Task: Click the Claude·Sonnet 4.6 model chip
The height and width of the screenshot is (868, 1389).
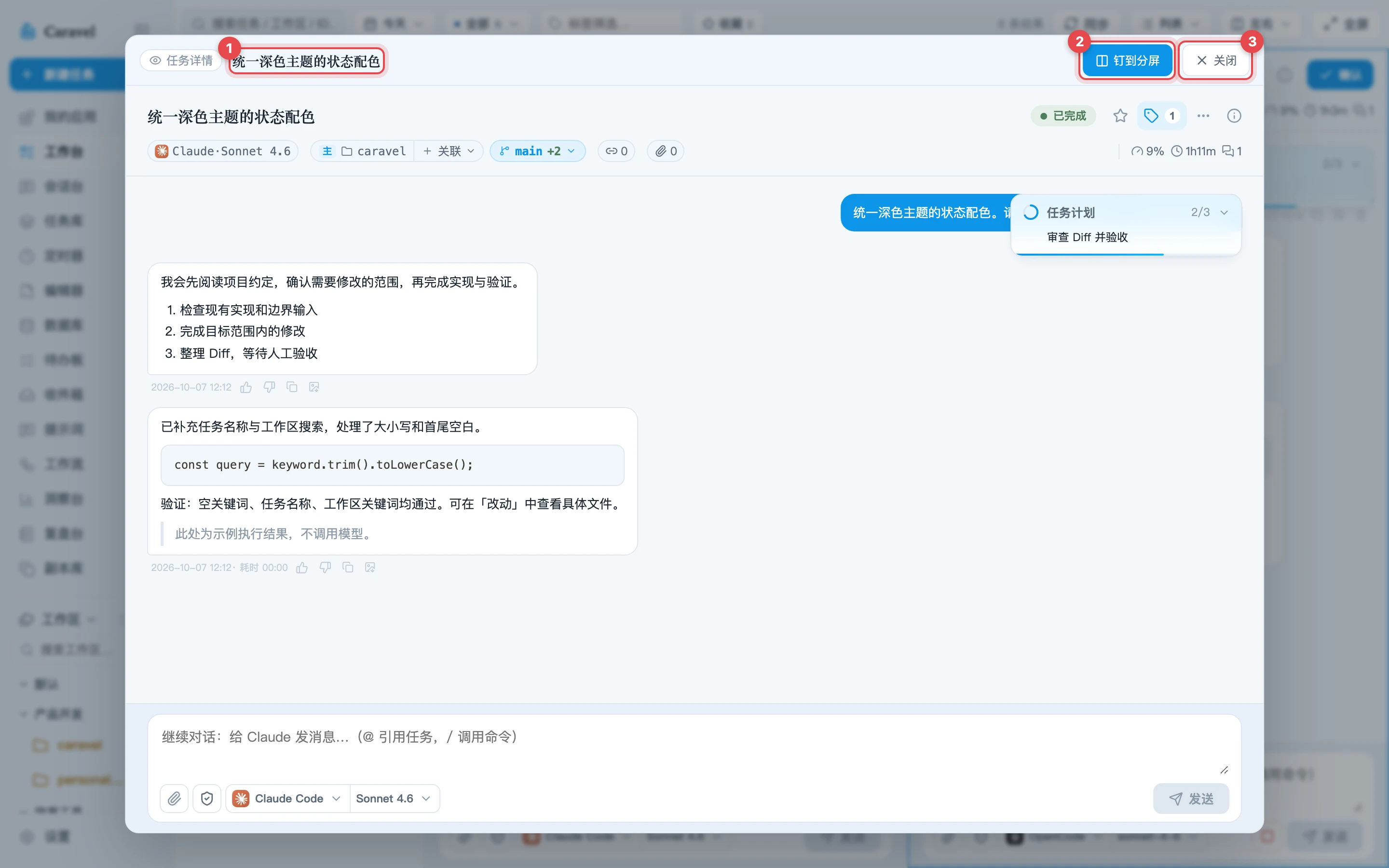Action: [x=223, y=151]
